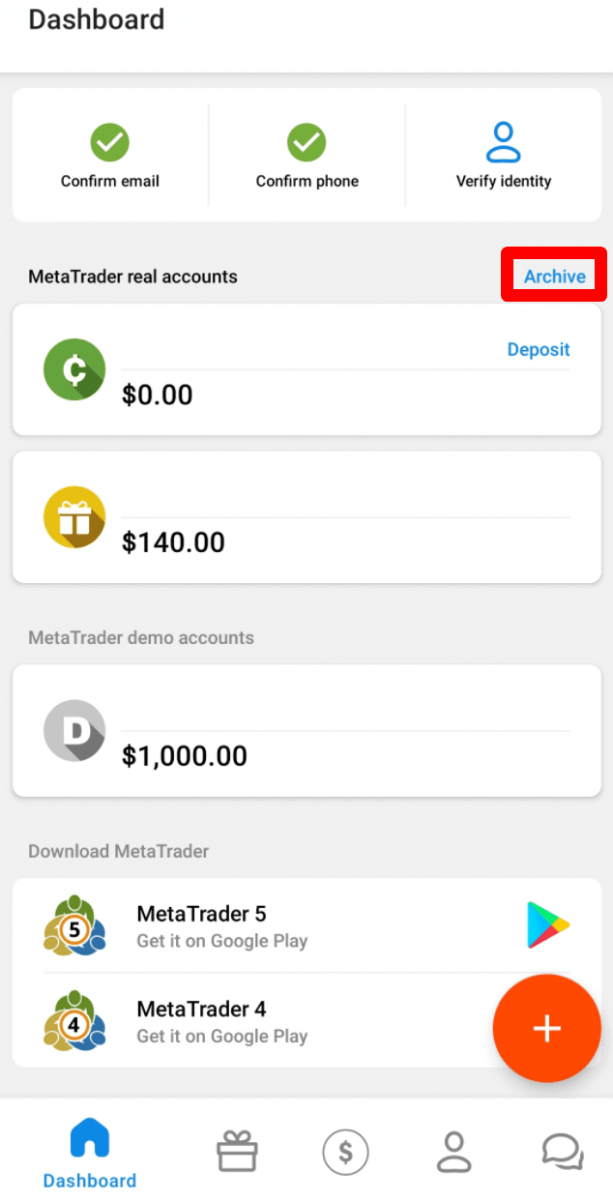Open the Archive link for real accounts
Image resolution: width=613 pixels, height=1200 pixels.
(554, 276)
